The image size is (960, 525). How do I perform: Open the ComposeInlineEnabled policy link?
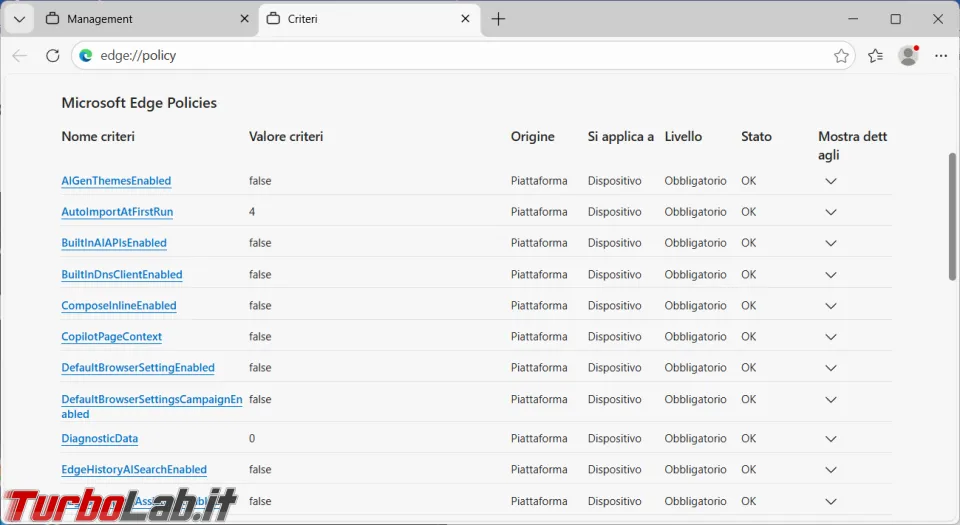119,305
